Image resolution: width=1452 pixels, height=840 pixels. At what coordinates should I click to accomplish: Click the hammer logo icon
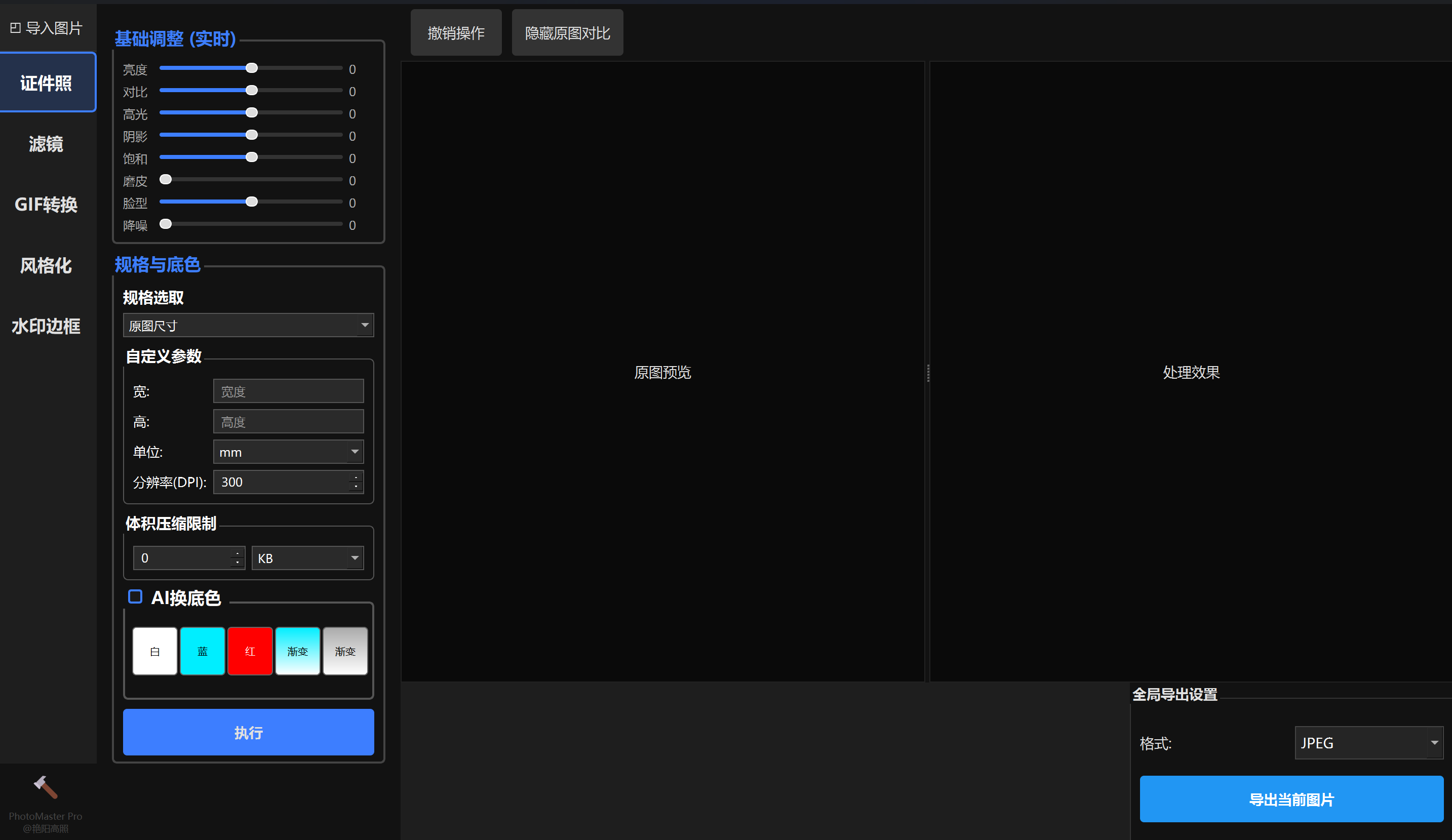[45, 787]
